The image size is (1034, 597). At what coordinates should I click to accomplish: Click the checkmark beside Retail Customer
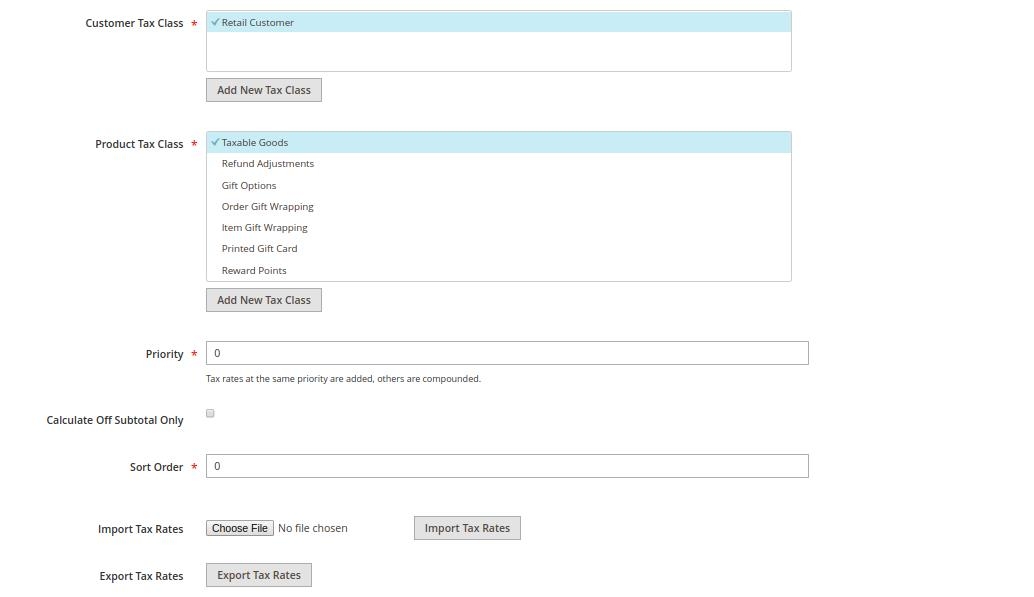click(215, 22)
